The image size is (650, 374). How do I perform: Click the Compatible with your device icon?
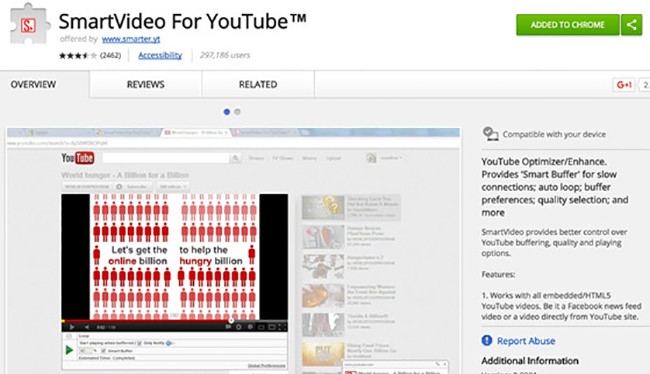(490, 134)
